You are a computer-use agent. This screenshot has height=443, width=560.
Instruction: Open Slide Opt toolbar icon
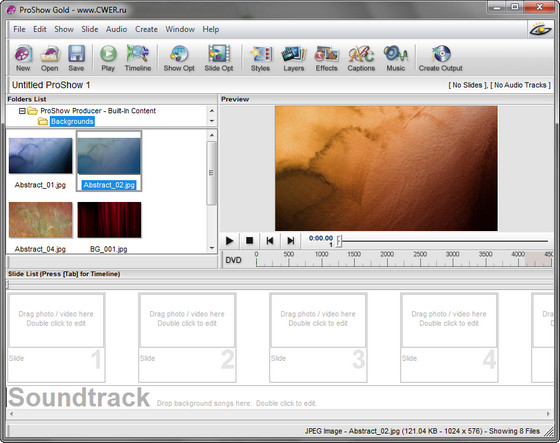click(x=219, y=58)
